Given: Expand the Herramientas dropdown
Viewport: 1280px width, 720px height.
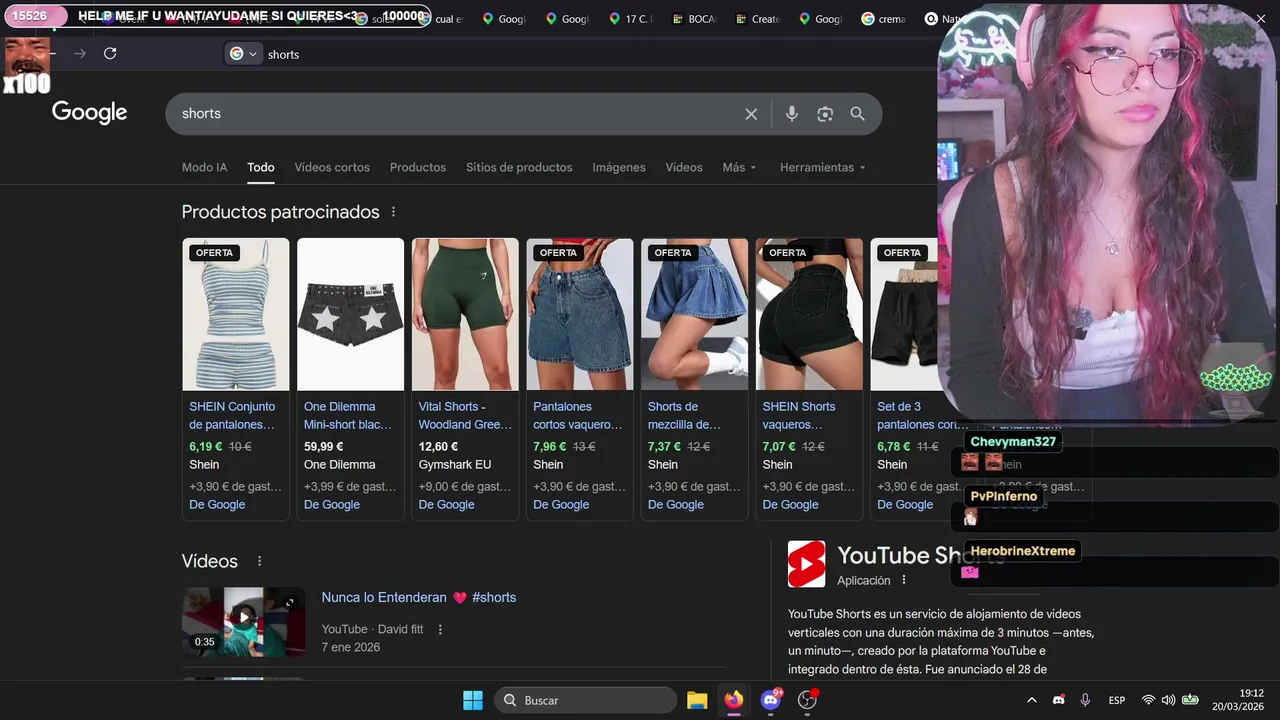Looking at the screenshot, I should pyautogui.click(x=822, y=167).
